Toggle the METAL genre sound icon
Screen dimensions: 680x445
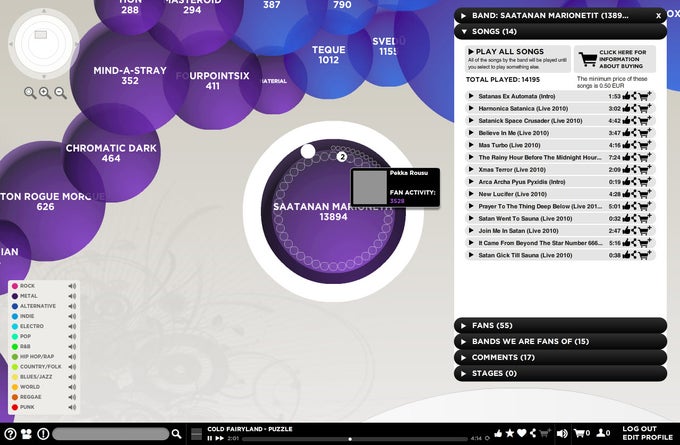[x=72, y=296]
